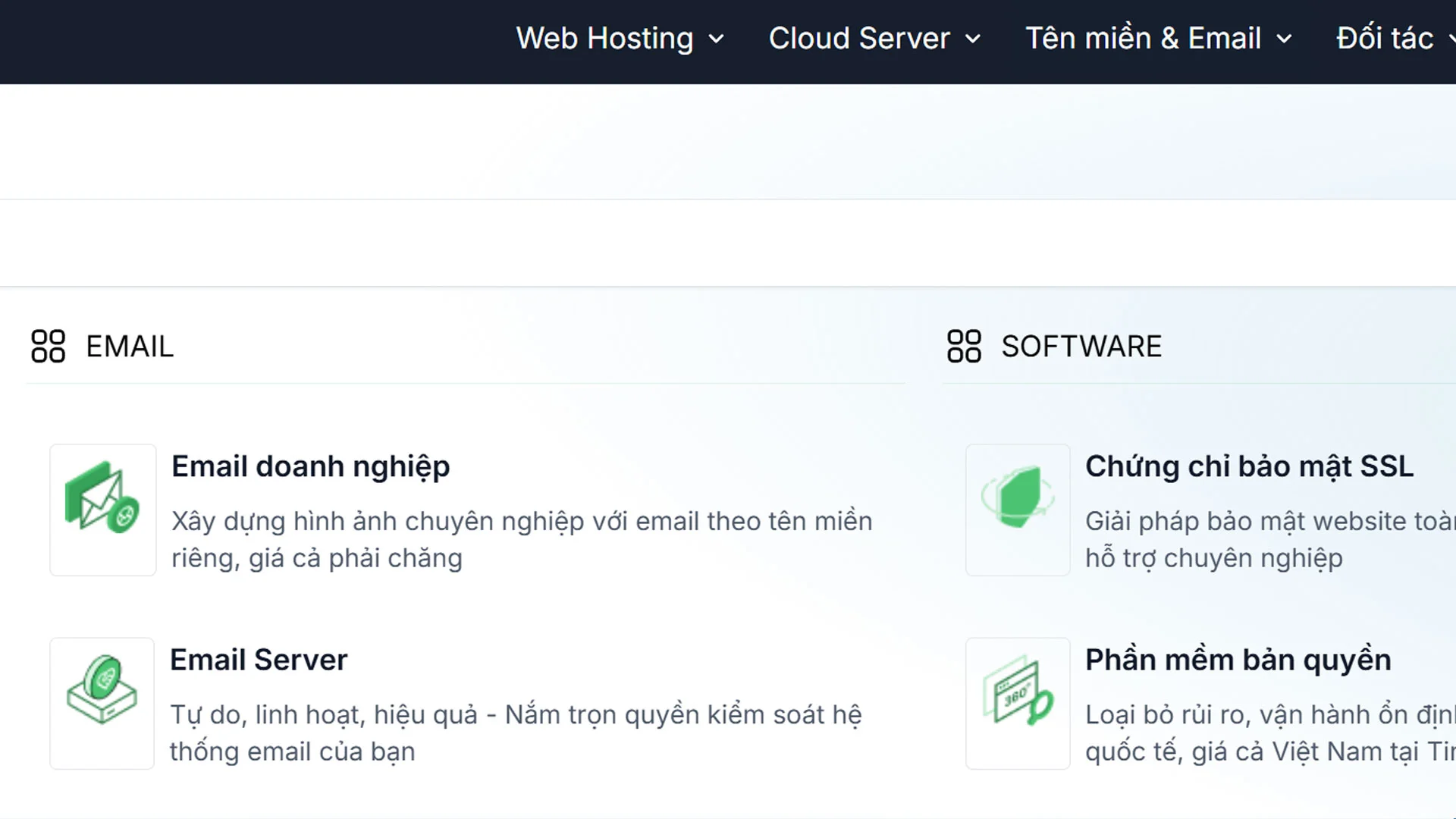This screenshot has width=1456, height=819.
Task: Expand the Tên miền & Email chevron
Action: (1284, 39)
